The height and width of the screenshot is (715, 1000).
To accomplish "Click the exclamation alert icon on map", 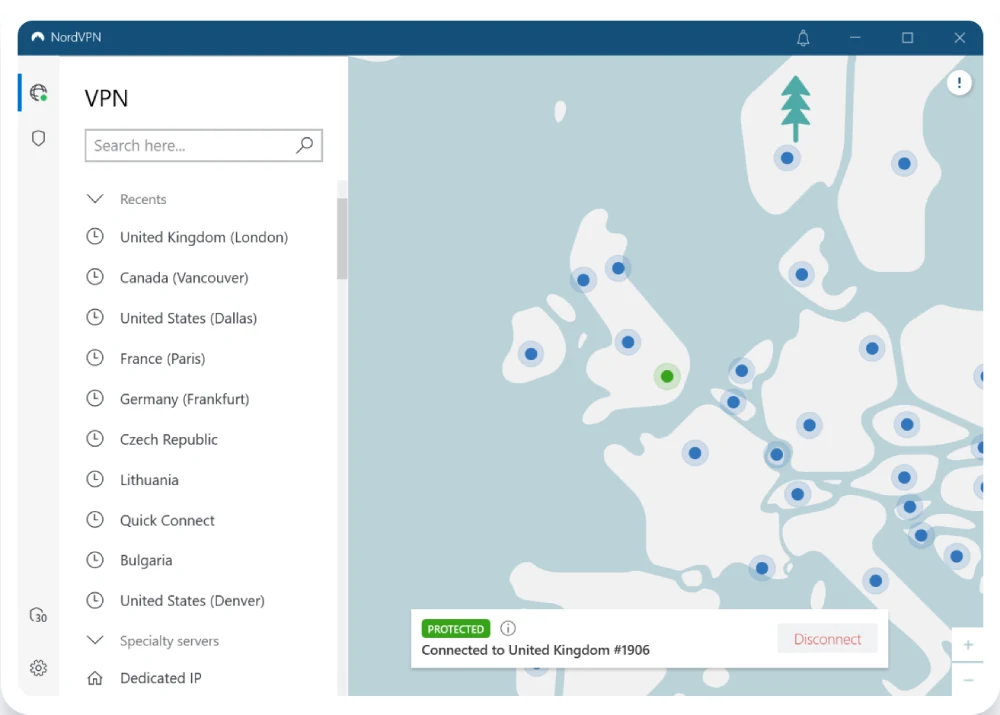I will coord(959,83).
